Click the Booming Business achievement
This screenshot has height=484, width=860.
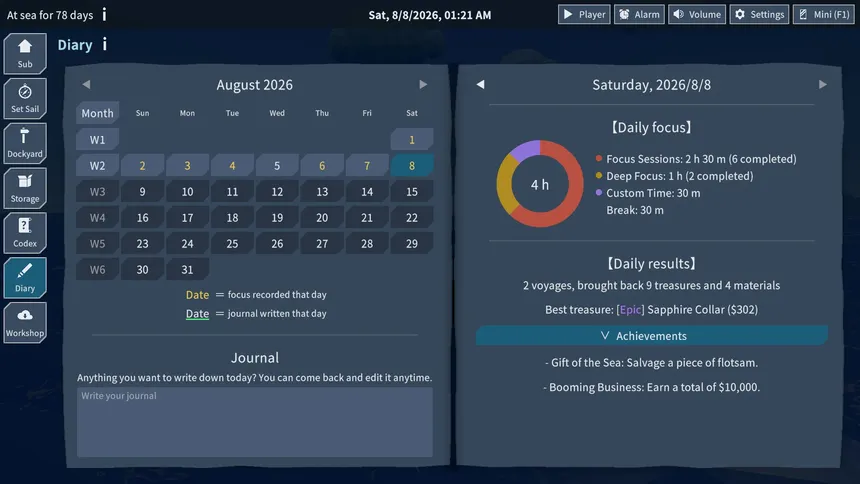[652, 387]
